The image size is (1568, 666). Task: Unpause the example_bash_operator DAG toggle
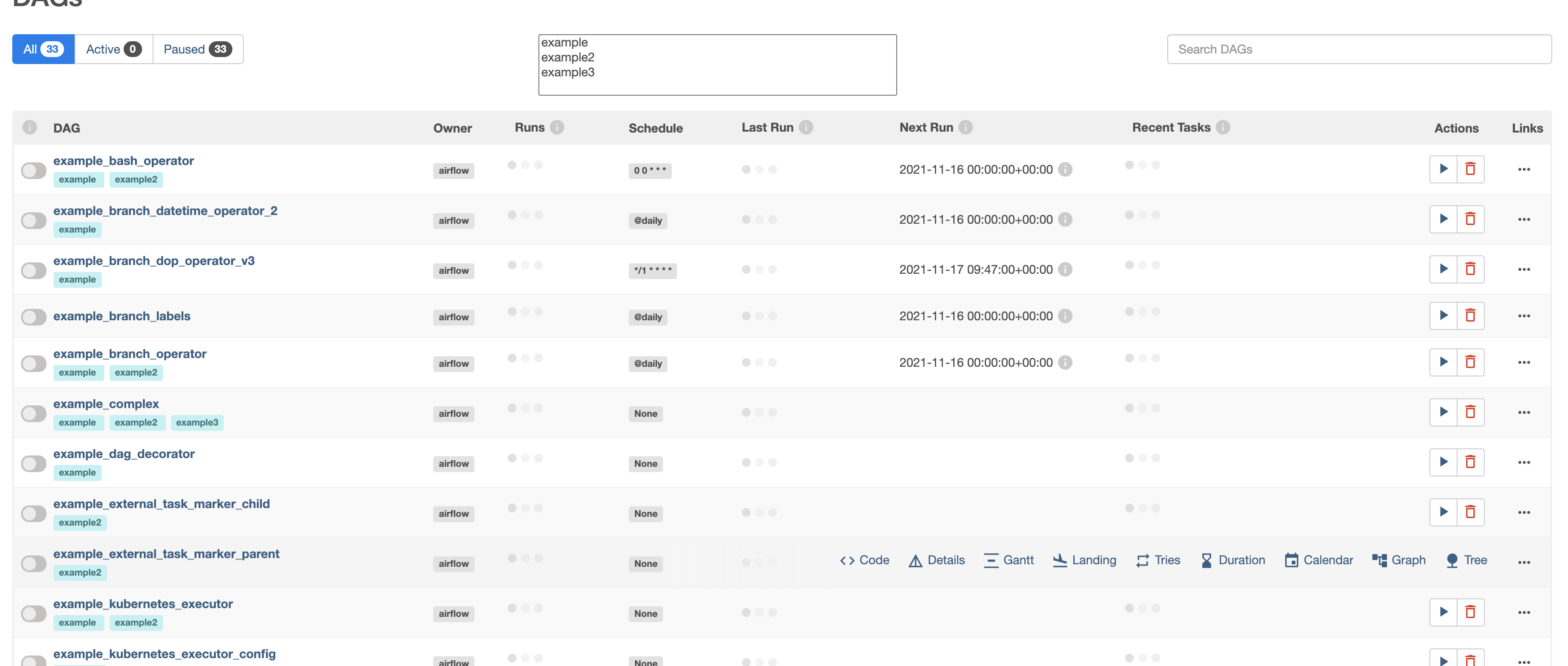click(33, 171)
